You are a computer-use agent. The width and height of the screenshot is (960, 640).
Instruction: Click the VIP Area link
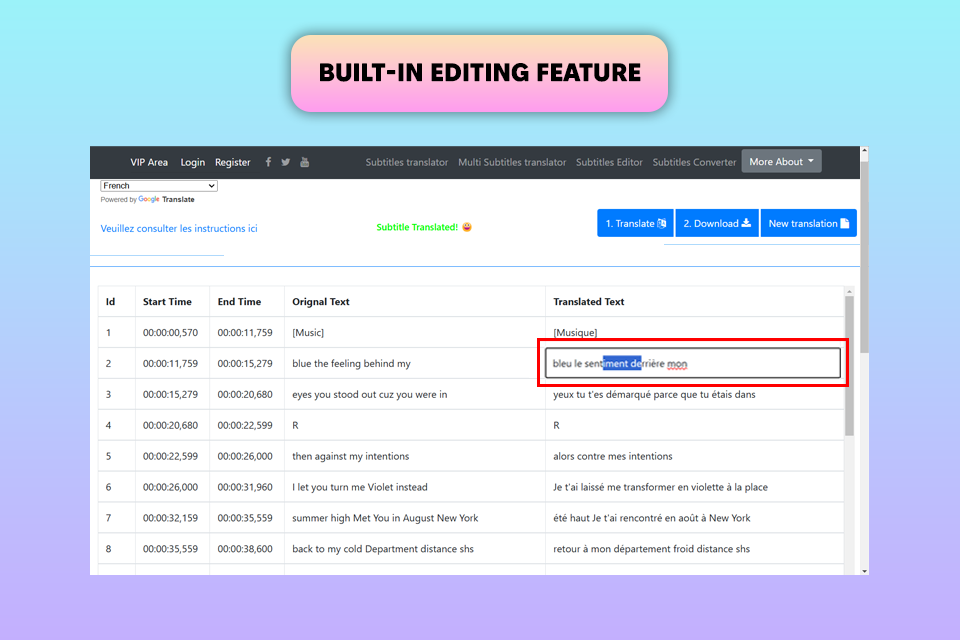pos(149,162)
